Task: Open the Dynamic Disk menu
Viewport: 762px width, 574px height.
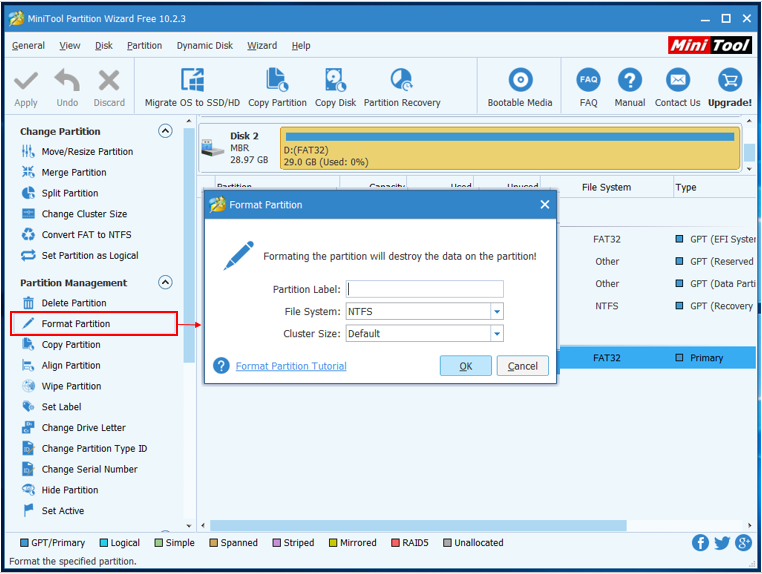Action: coord(205,46)
